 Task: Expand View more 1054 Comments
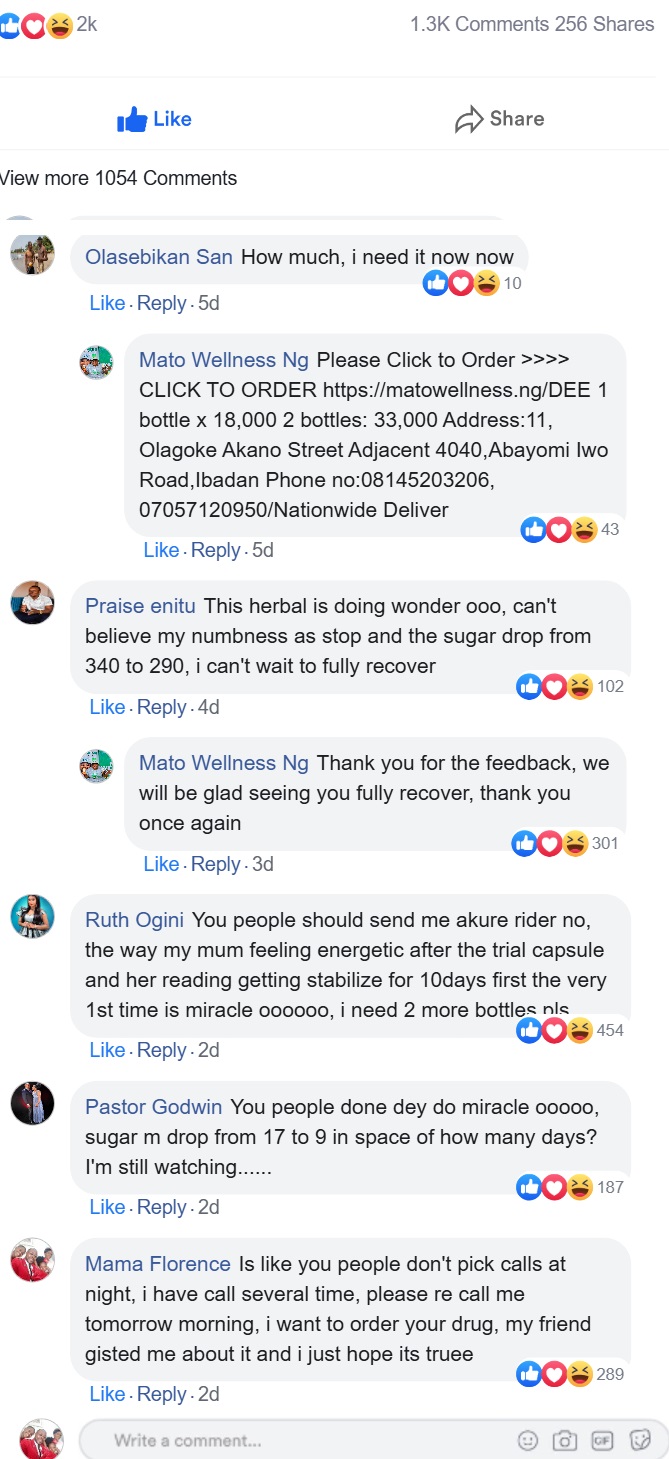click(x=118, y=178)
